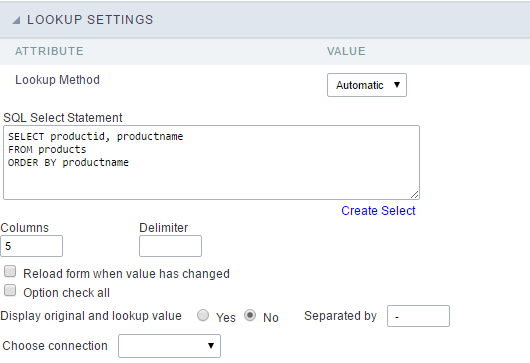Click the Separated by label

[x=340, y=316]
